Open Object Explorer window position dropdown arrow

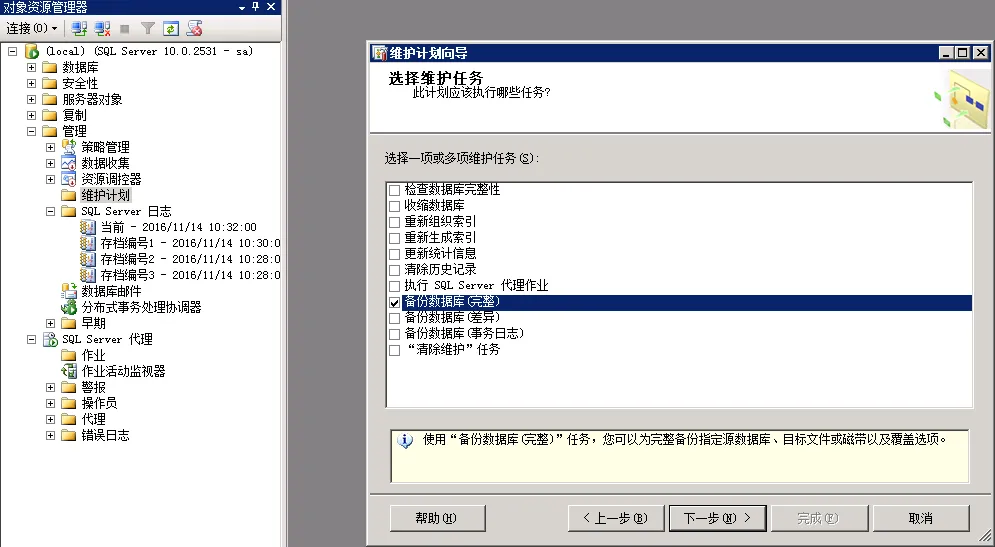coord(242,8)
